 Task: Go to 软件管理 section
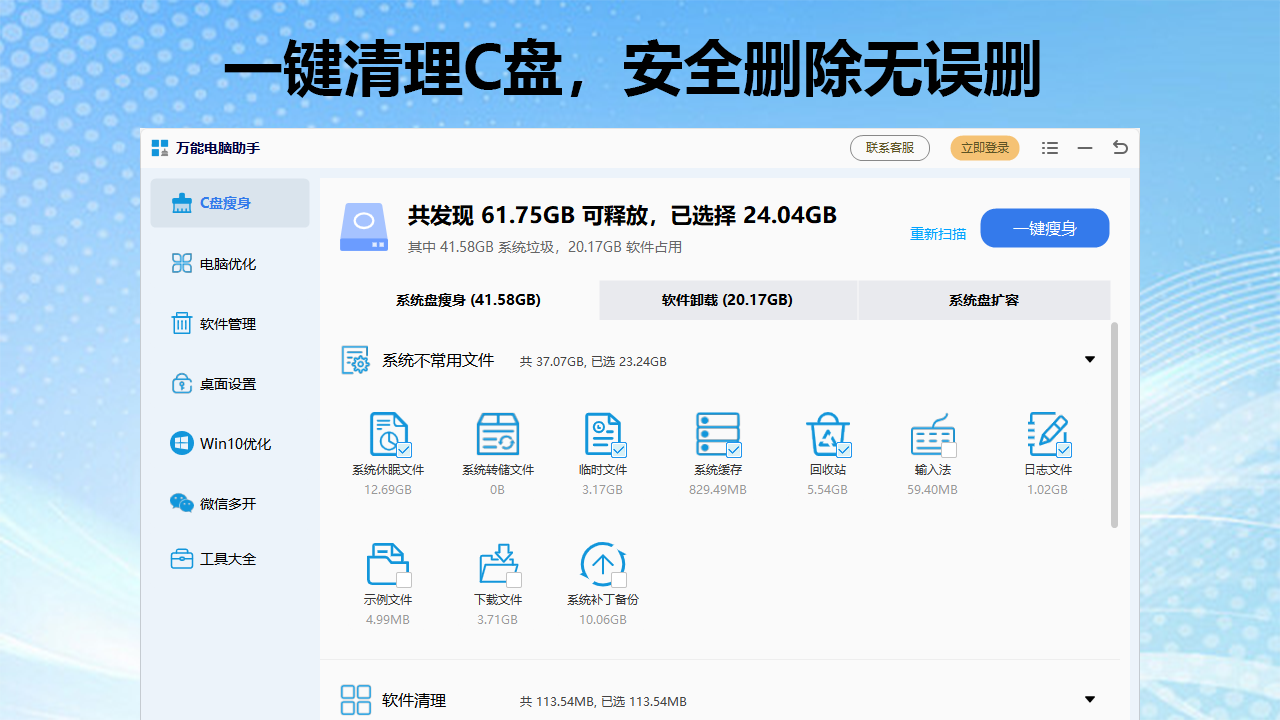point(230,324)
